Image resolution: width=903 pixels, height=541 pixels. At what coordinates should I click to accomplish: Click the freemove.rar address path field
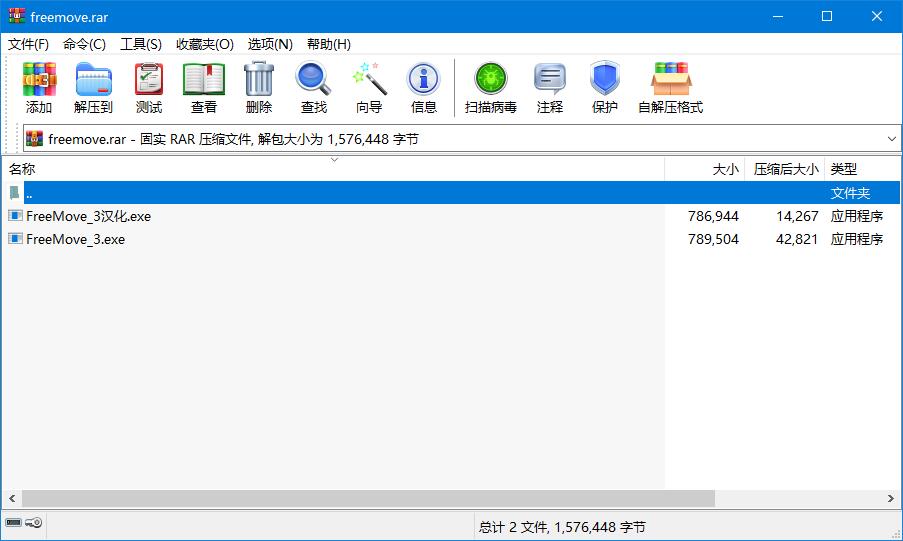click(x=462, y=139)
